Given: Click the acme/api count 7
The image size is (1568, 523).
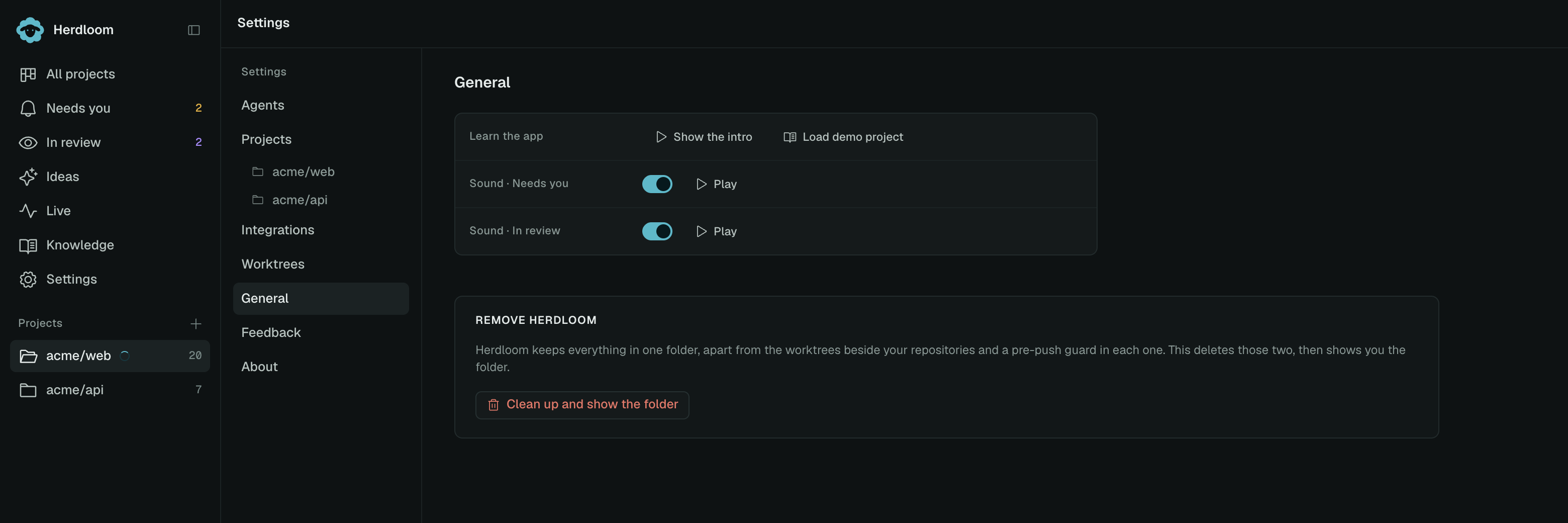Looking at the screenshot, I should pos(199,390).
